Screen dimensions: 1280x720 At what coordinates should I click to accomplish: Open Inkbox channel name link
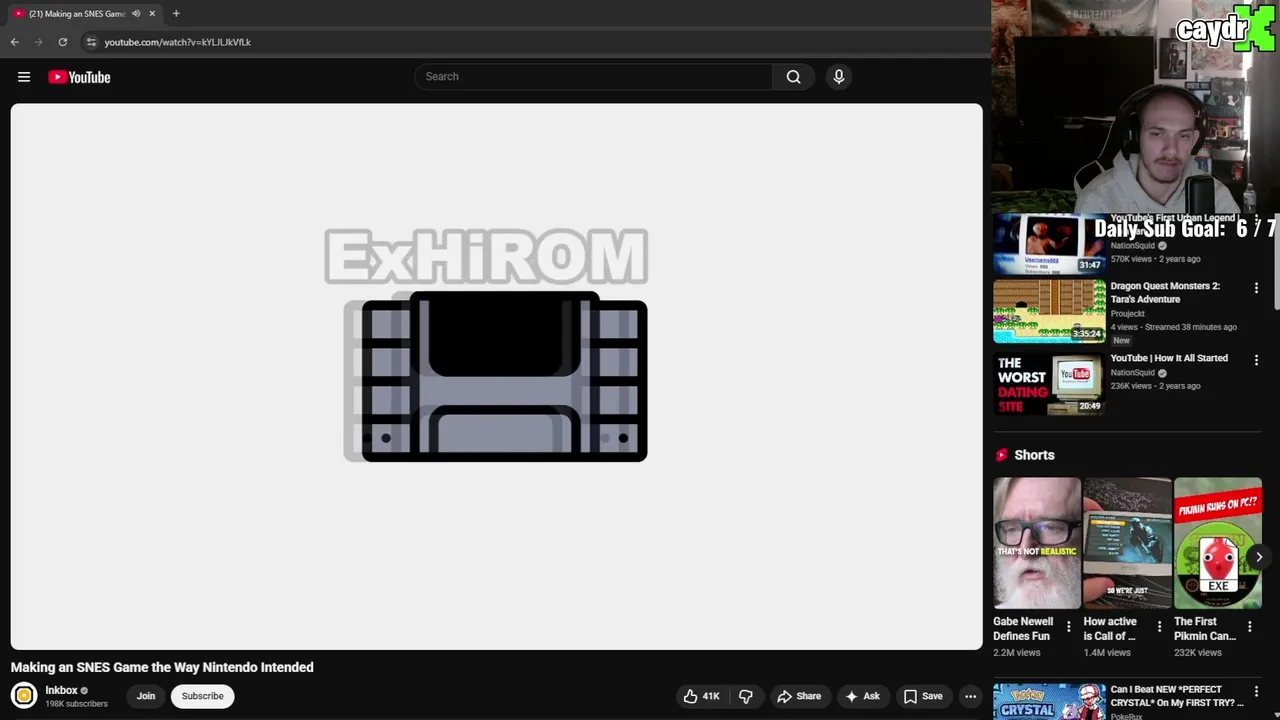61,690
